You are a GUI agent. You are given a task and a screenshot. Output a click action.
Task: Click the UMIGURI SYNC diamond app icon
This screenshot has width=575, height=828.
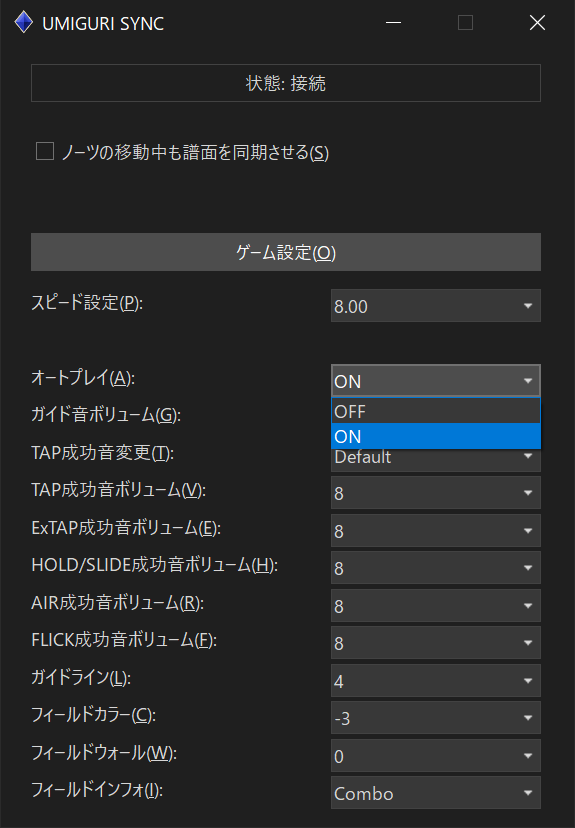24,23
